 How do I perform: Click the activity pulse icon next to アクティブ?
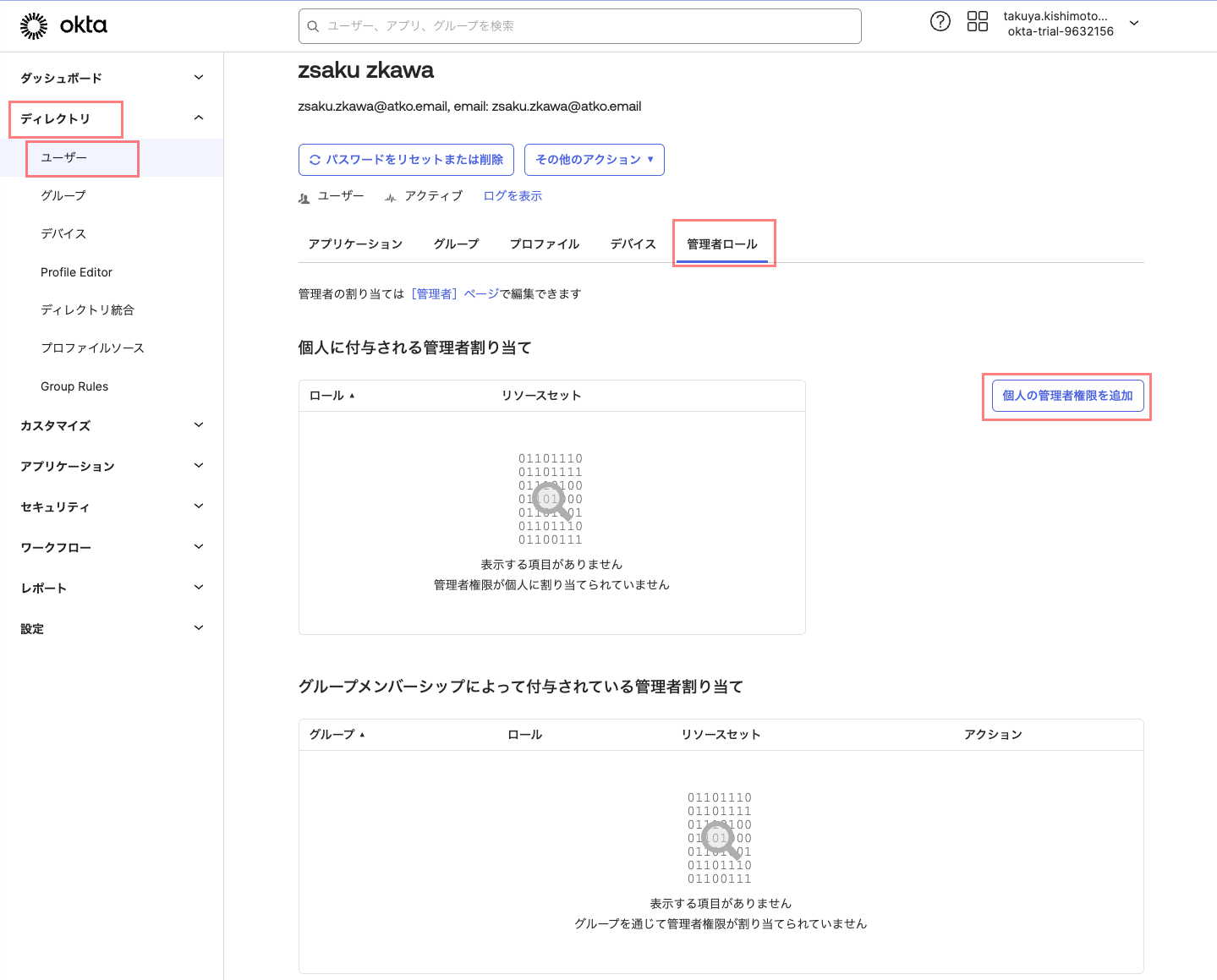390,196
